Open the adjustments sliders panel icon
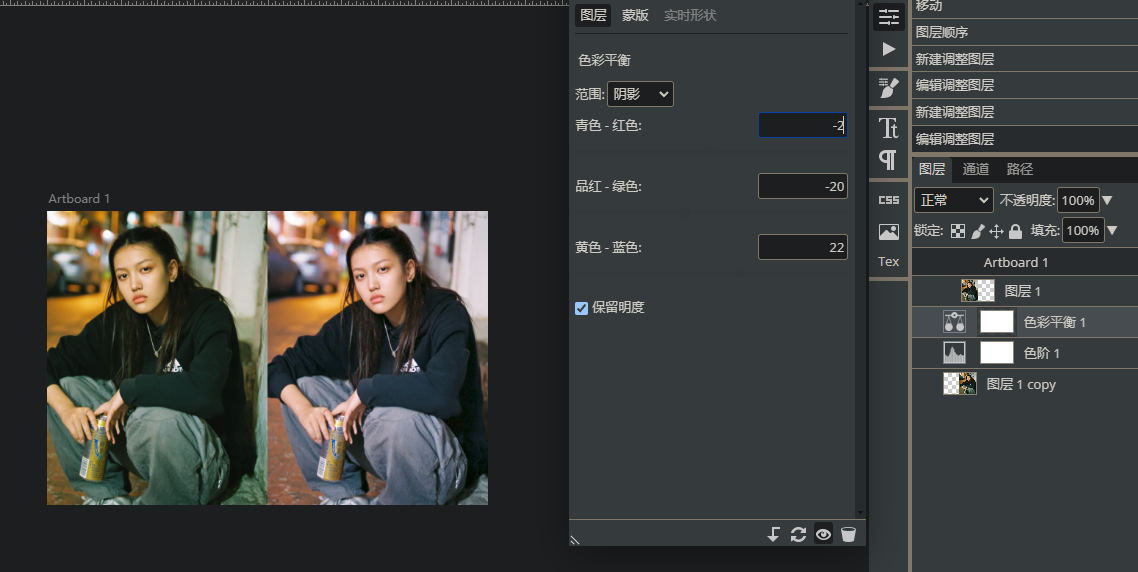The image size is (1138, 572). [888, 17]
